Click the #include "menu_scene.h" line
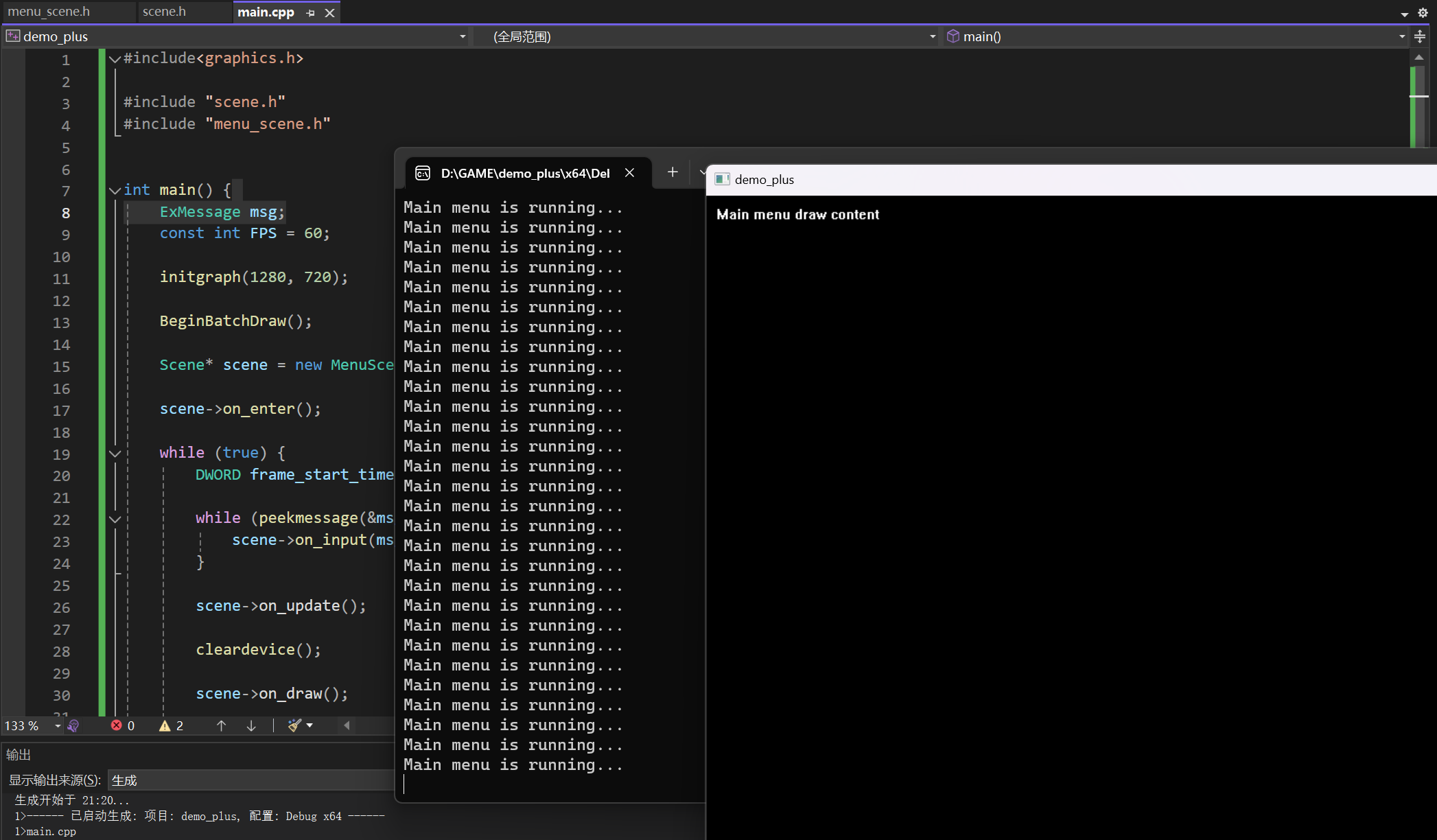The image size is (1437, 840). coord(227,124)
